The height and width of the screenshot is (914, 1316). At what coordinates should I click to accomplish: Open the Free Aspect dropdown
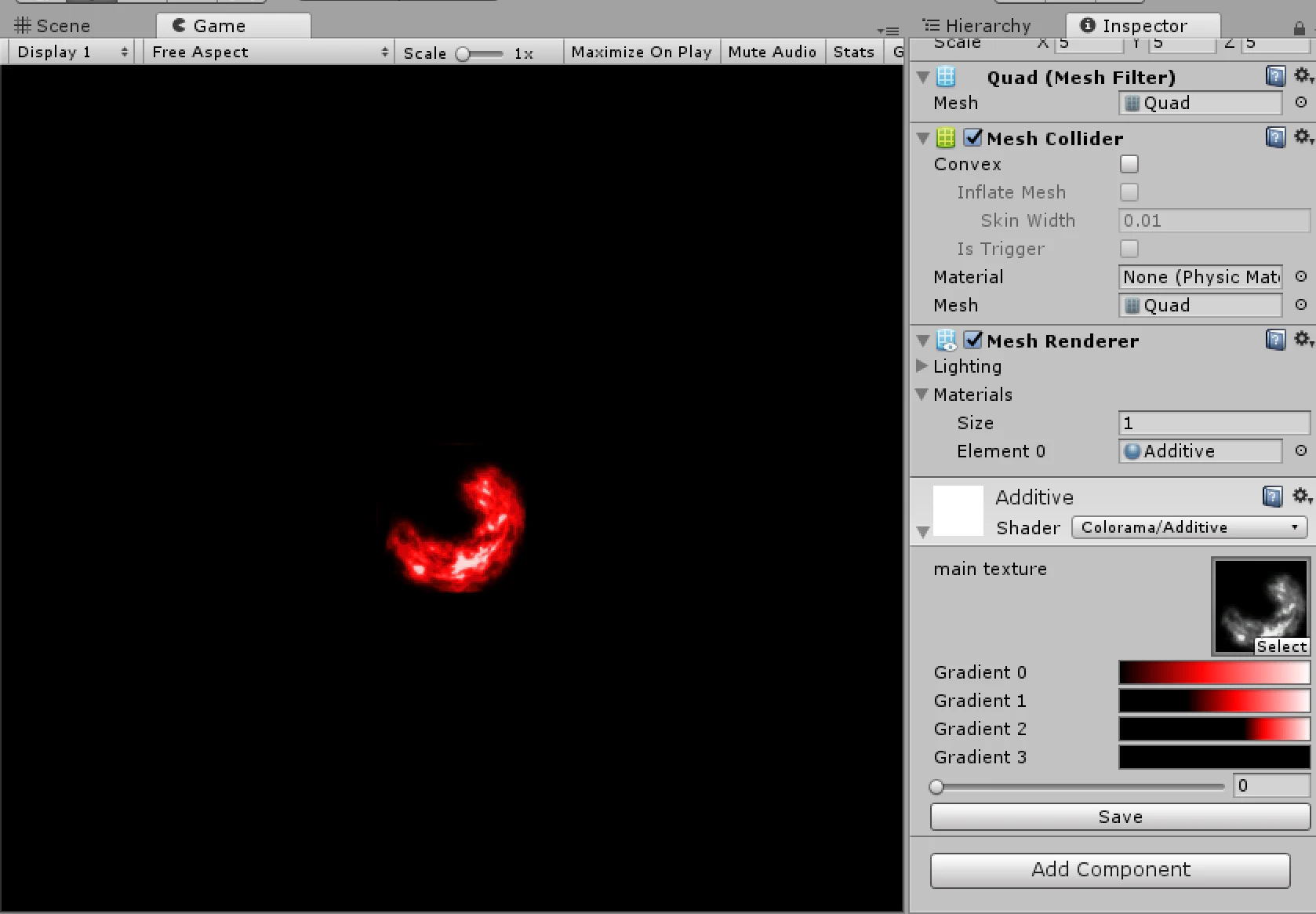(x=270, y=53)
